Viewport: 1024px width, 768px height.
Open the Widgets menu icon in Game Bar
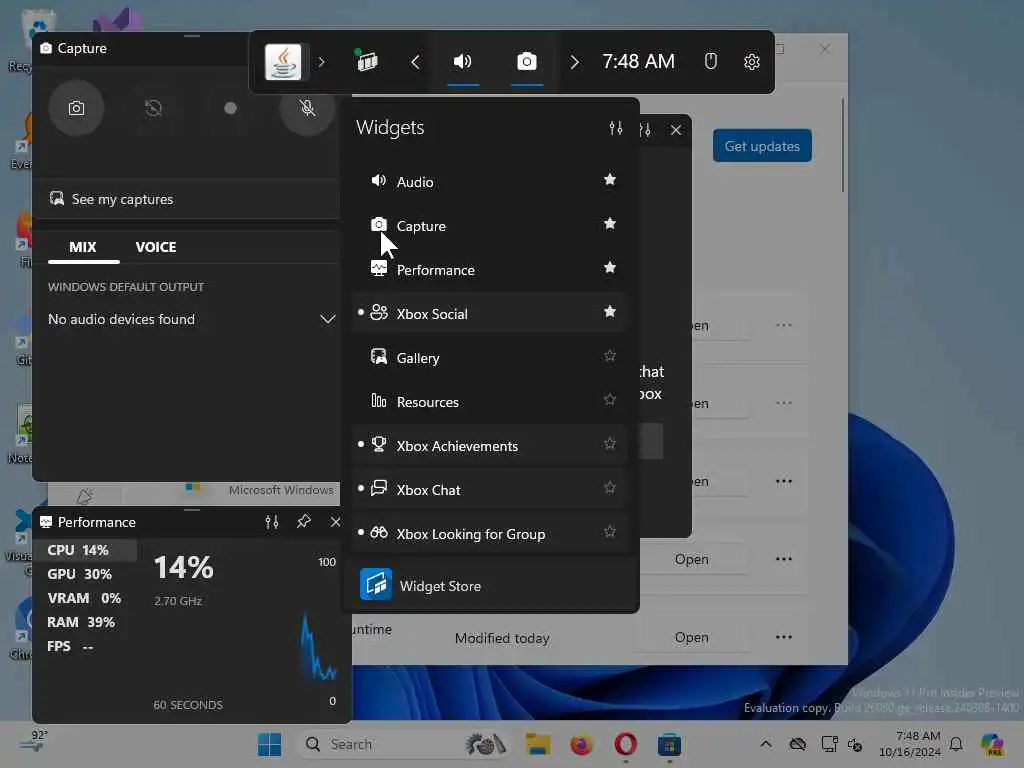[367, 61]
